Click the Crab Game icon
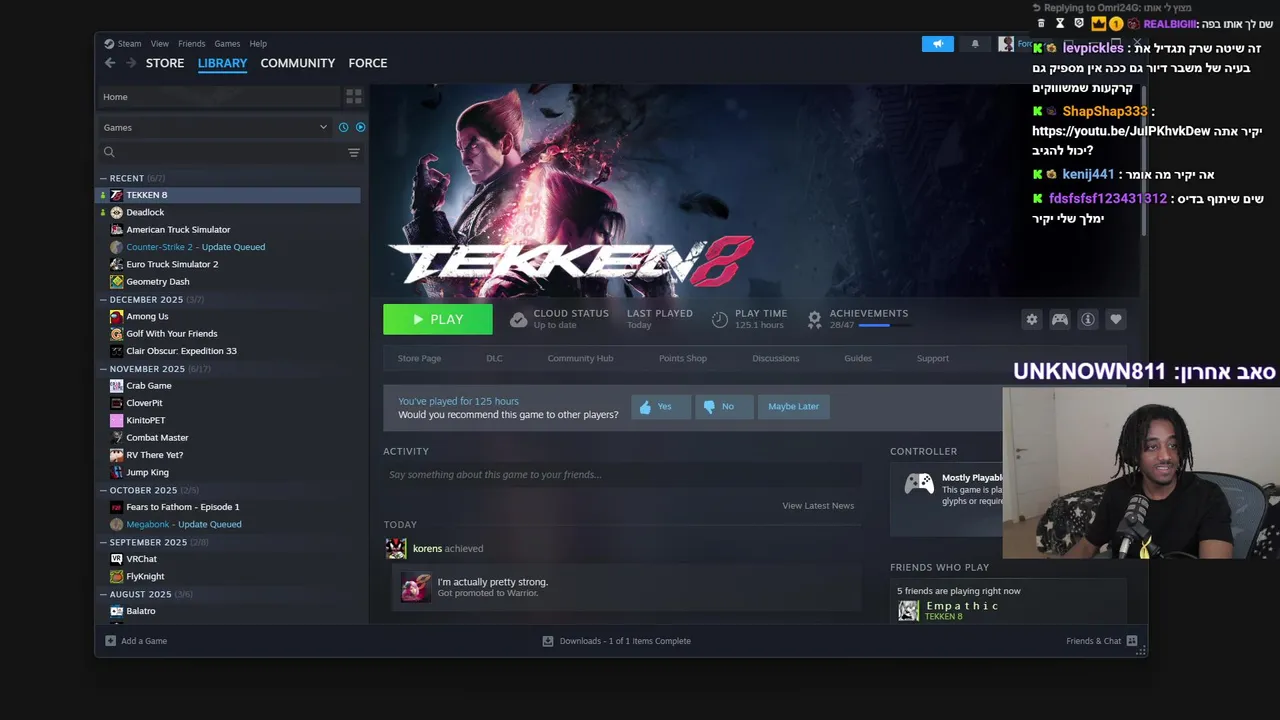 click(x=117, y=386)
